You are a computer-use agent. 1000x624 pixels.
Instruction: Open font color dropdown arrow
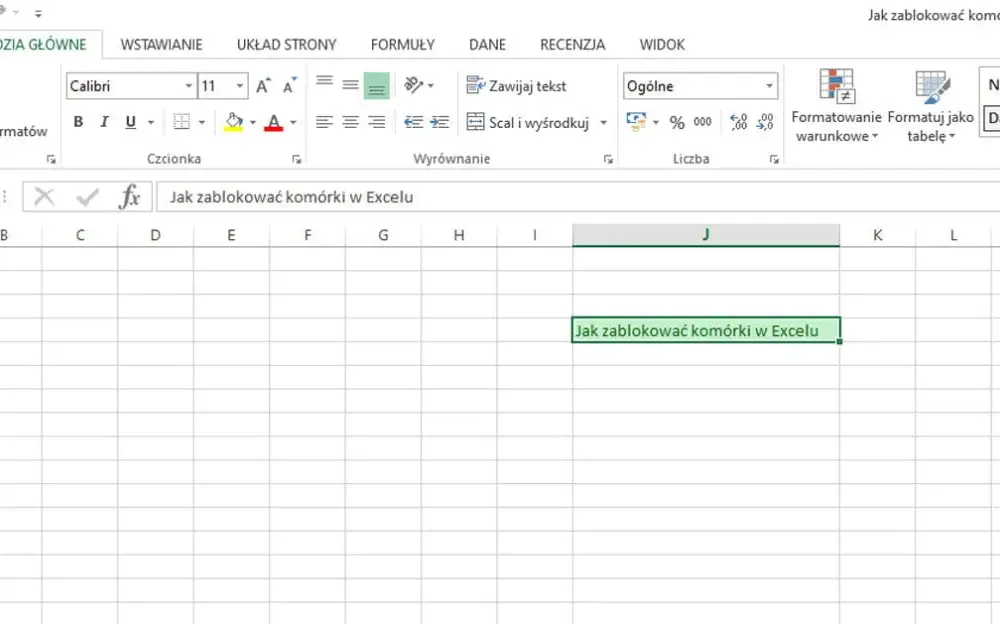coord(293,122)
